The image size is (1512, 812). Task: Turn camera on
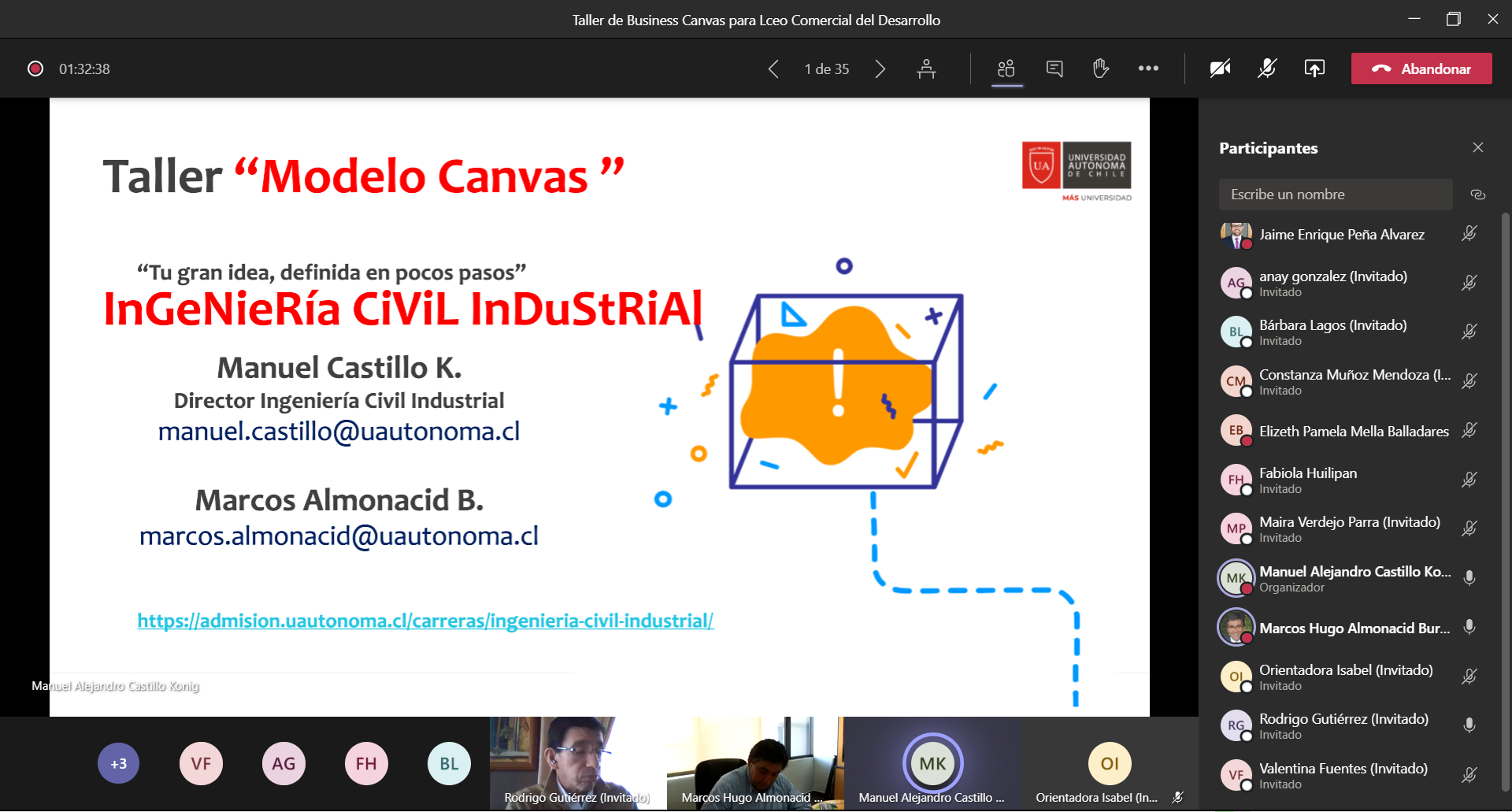[x=1220, y=69]
